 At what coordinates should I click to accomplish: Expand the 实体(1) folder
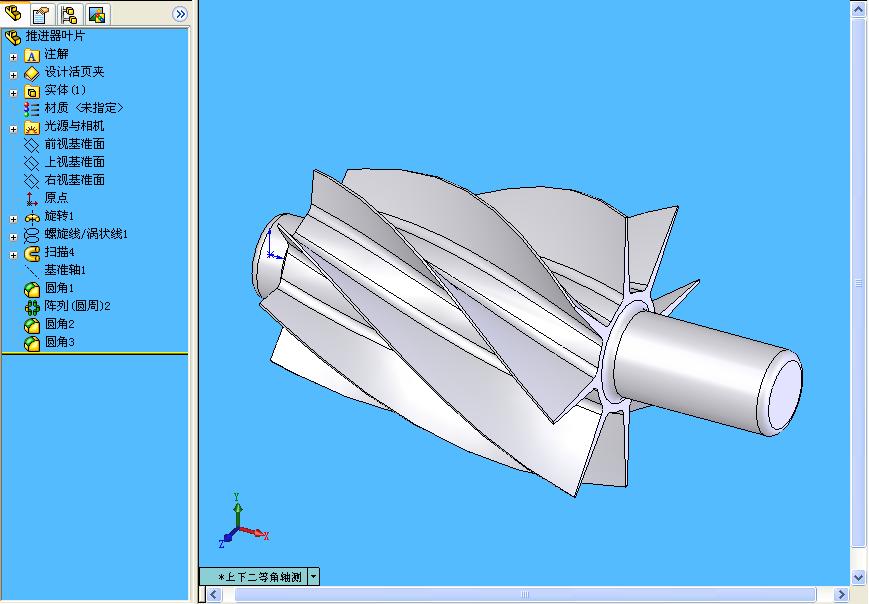click(13, 93)
